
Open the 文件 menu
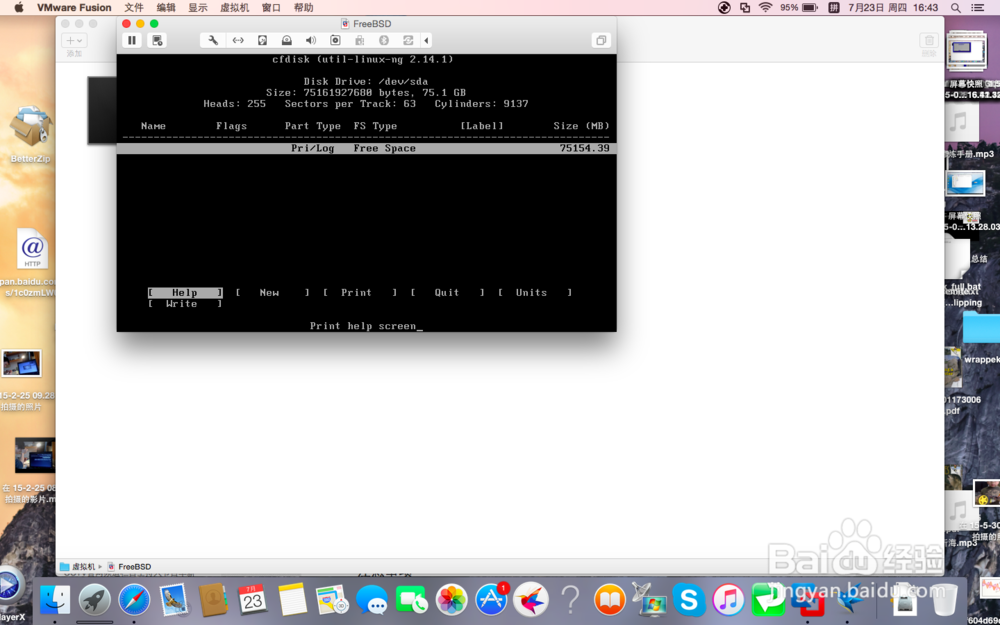click(134, 8)
